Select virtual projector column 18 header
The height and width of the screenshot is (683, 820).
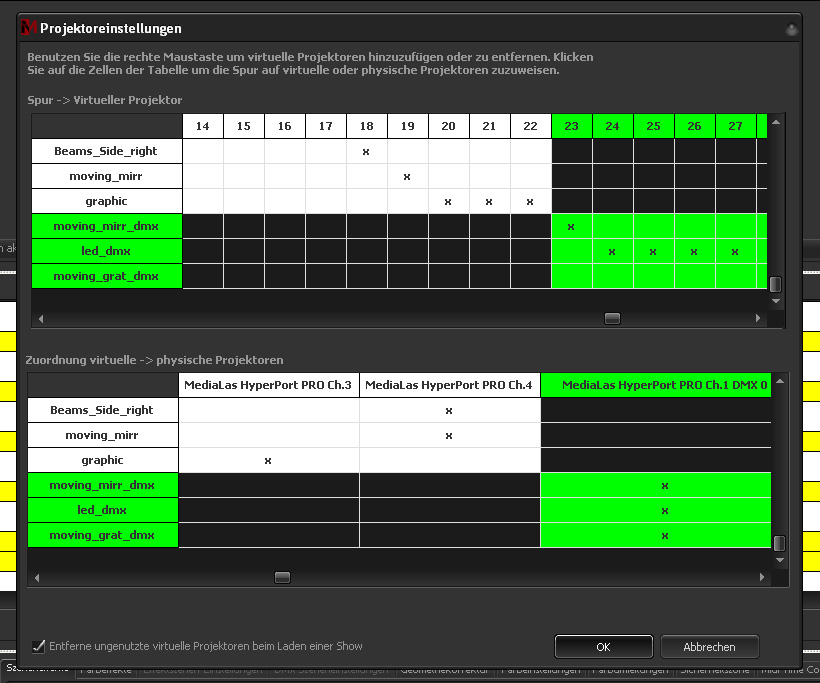tap(367, 126)
